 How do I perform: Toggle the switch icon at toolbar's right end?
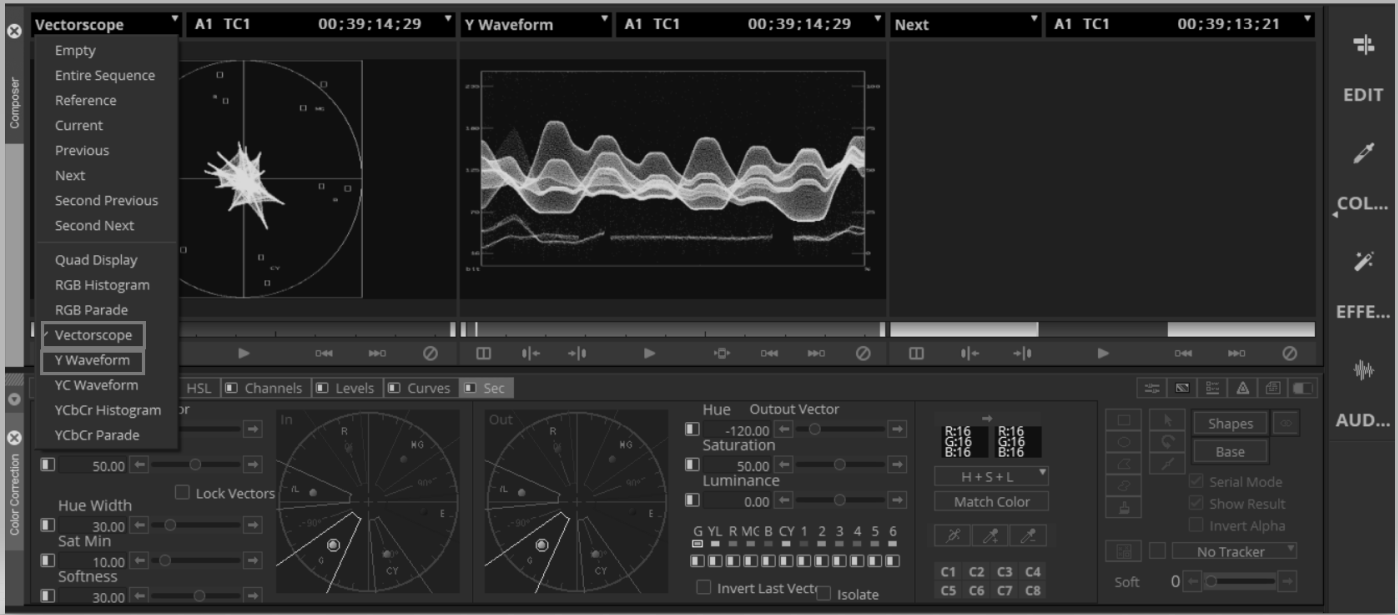tap(1304, 388)
